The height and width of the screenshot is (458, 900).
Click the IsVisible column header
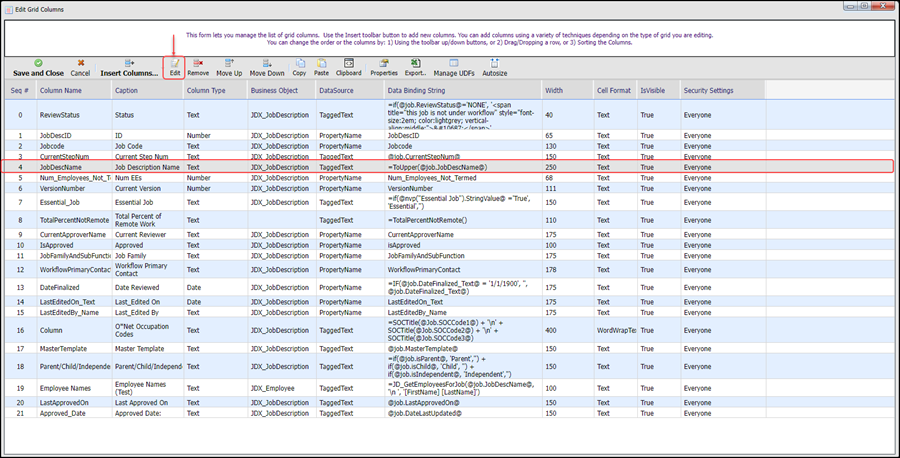(x=658, y=90)
